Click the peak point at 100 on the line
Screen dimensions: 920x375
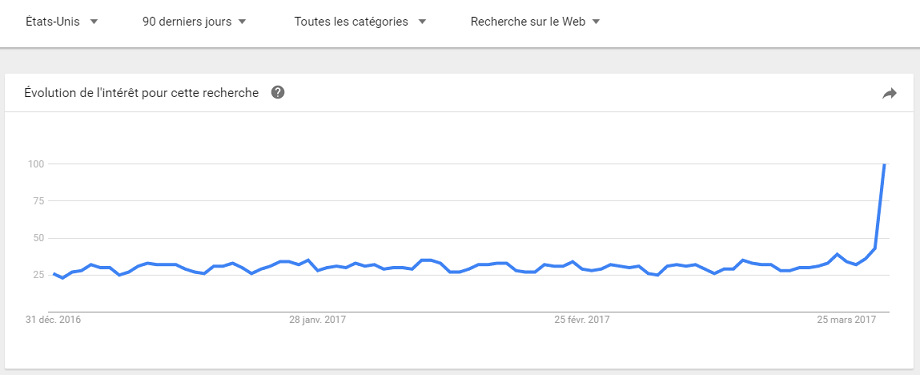(x=884, y=164)
